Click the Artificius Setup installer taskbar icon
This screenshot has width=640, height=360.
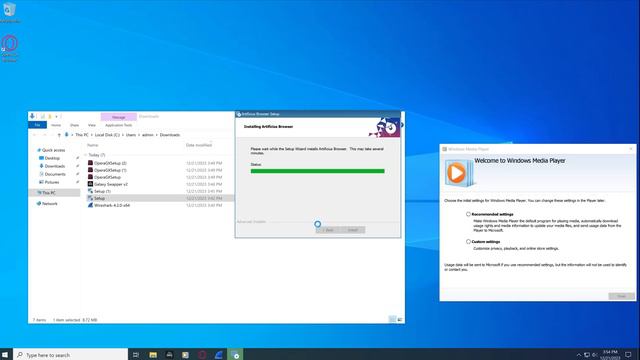pyautogui.click(x=235, y=355)
